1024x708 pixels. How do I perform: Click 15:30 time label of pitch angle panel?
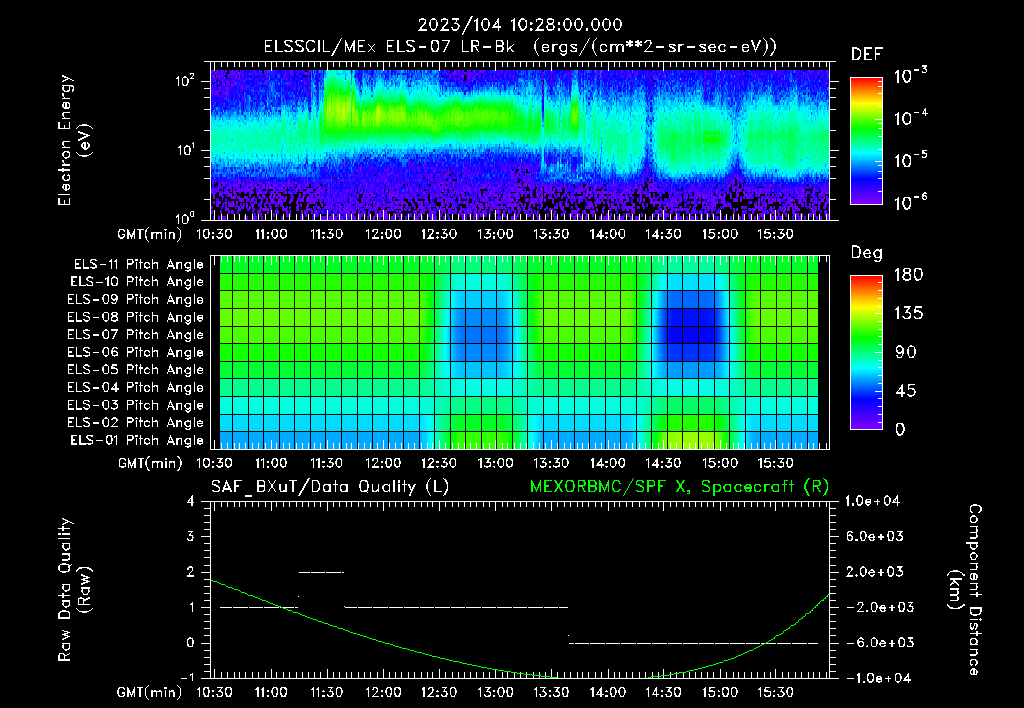(x=776, y=463)
